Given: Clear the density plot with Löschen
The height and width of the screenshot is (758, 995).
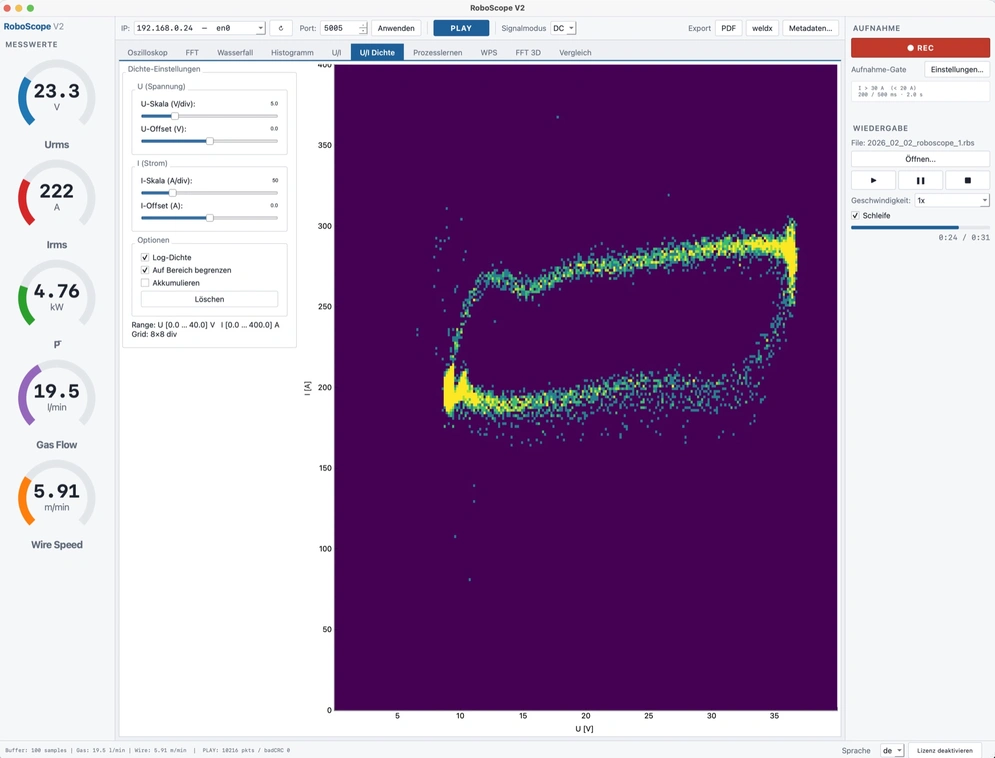Looking at the screenshot, I should 209,299.
